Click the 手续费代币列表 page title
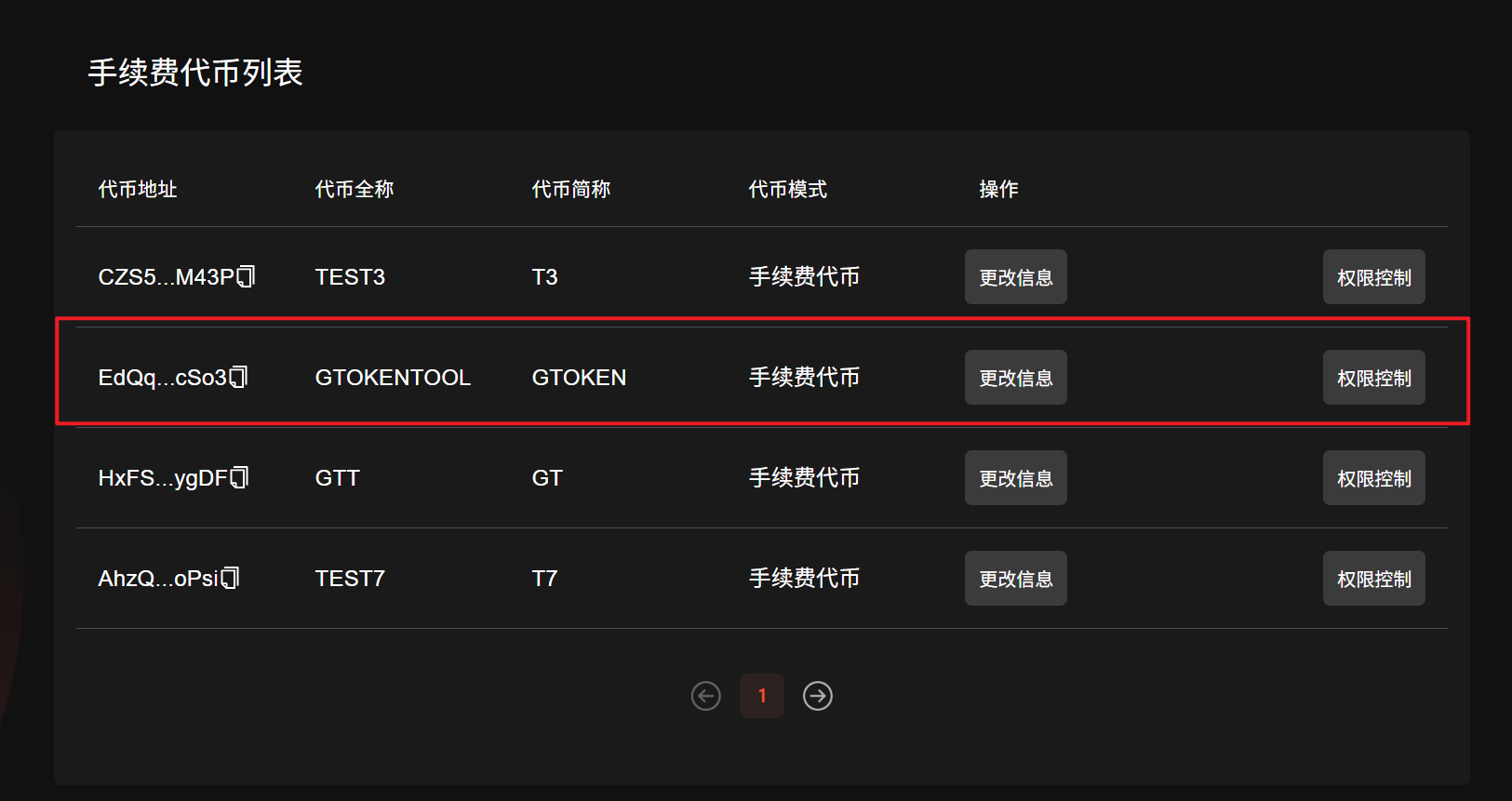The image size is (1512, 801). point(195,73)
